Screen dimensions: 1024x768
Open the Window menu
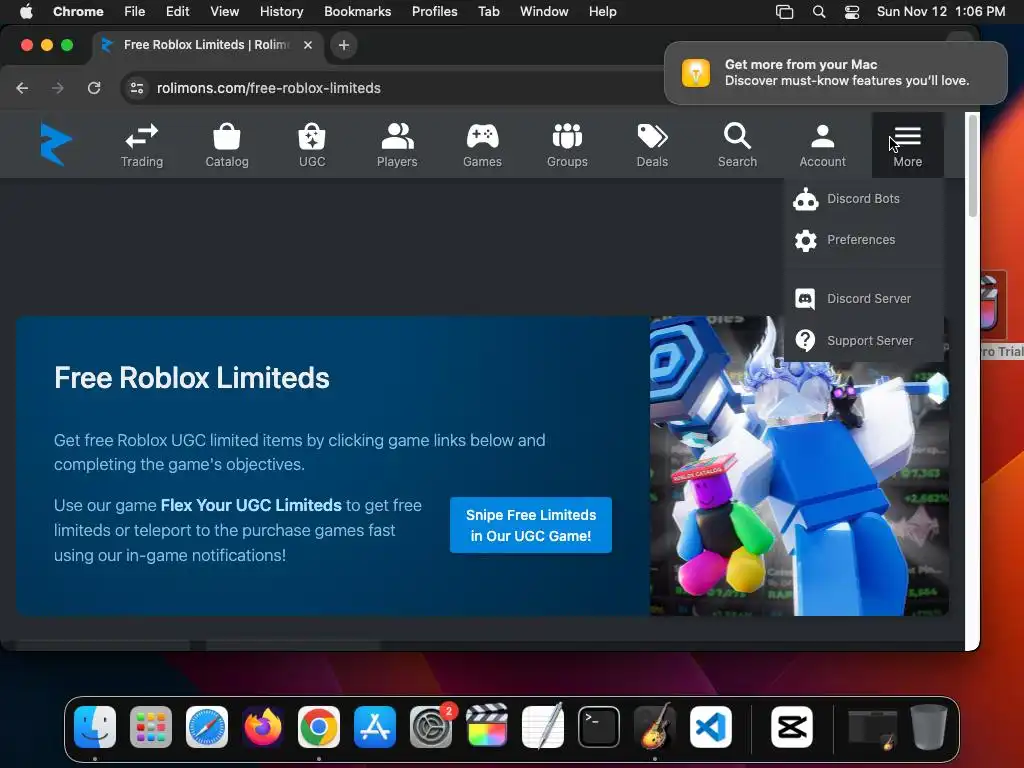[544, 11]
